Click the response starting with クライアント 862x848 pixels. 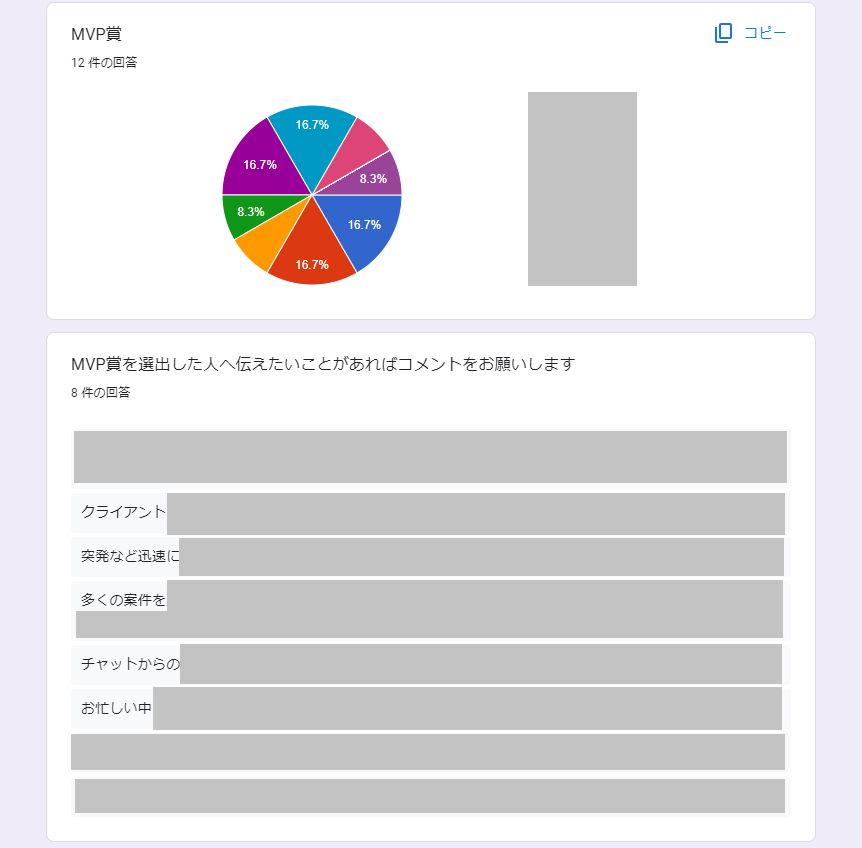coord(124,512)
